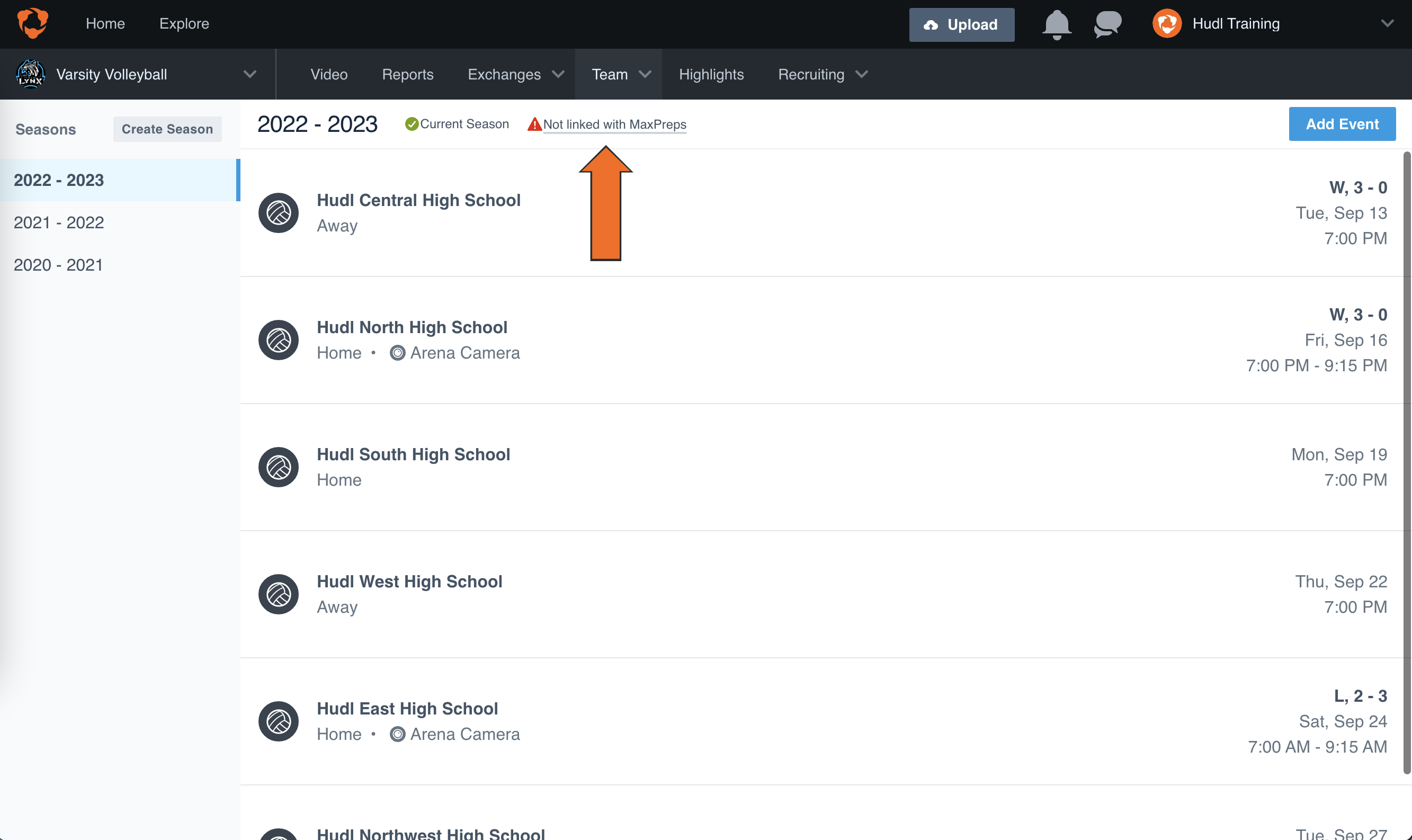
Task: Click the upload cloud icon
Action: click(931, 25)
